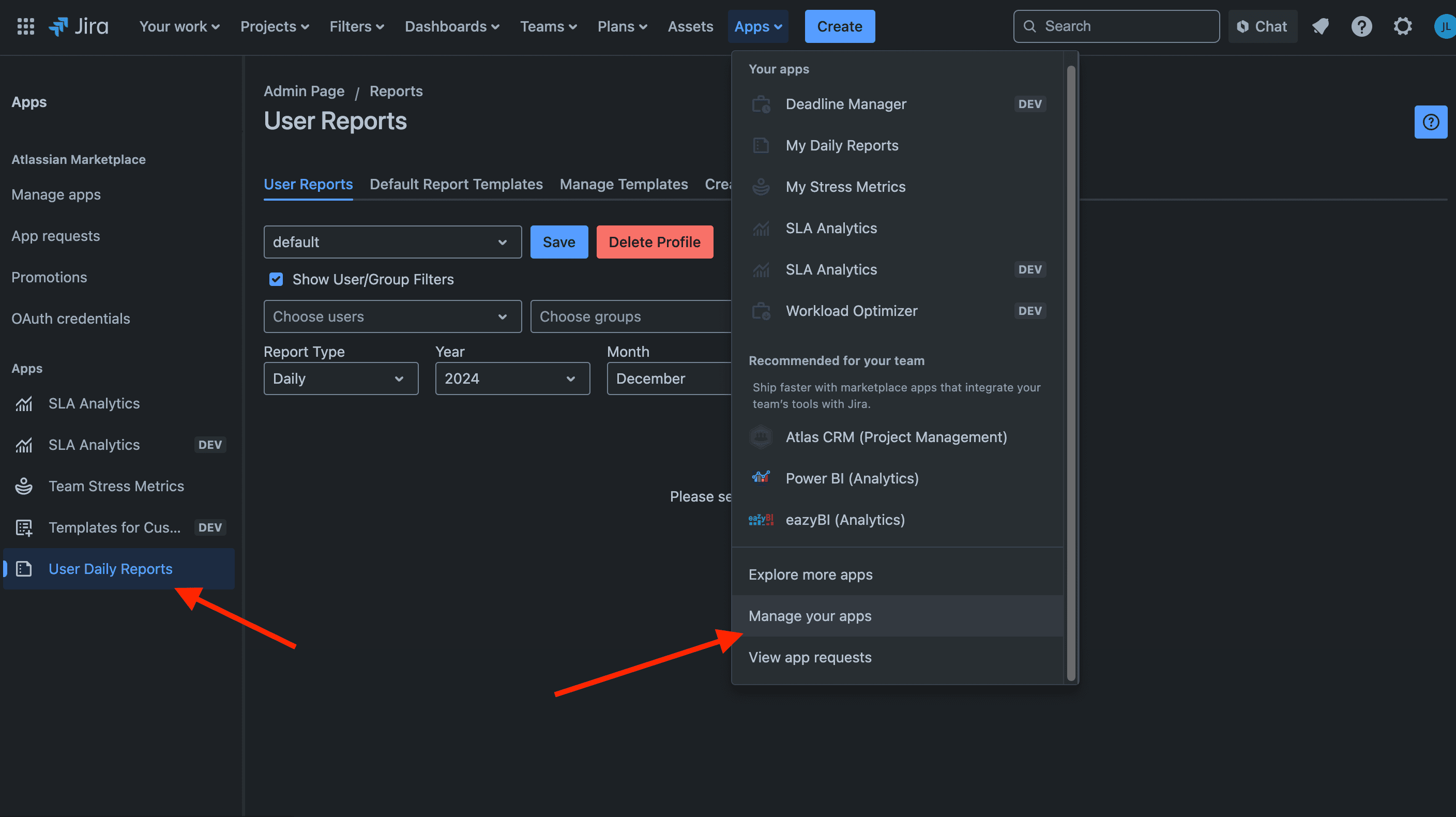Image resolution: width=1456 pixels, height=817 pixels.
Task: Open Promotions in sidebar
Action: 49,277
